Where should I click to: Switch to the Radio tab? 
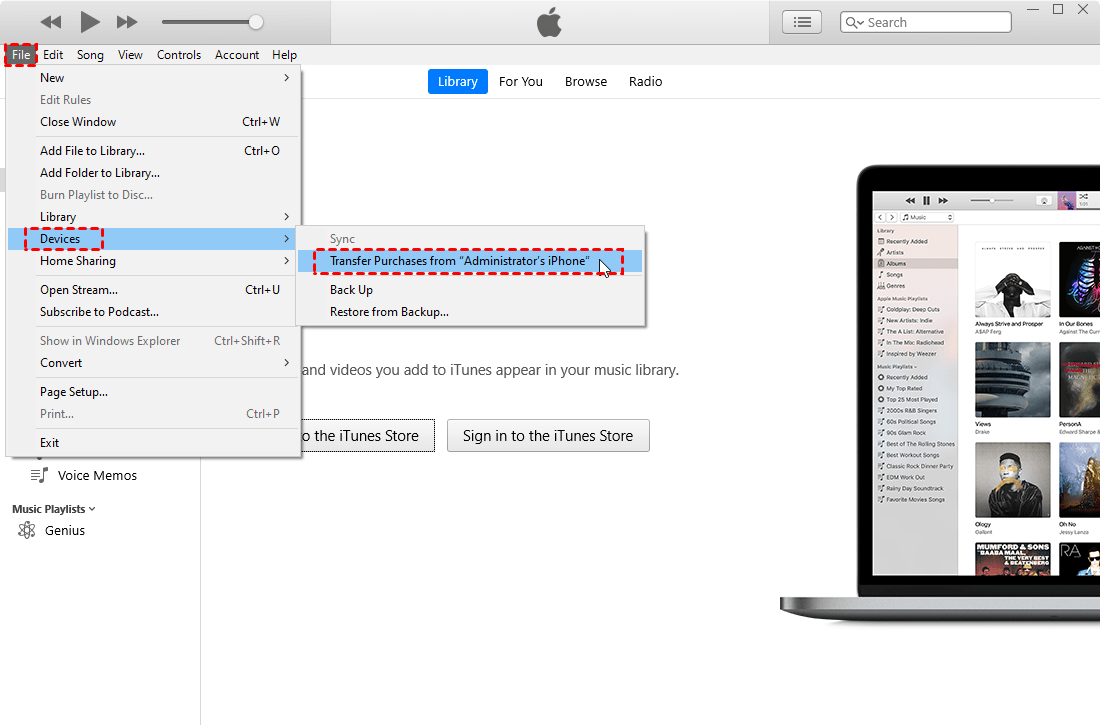click(x=645, y=81)
